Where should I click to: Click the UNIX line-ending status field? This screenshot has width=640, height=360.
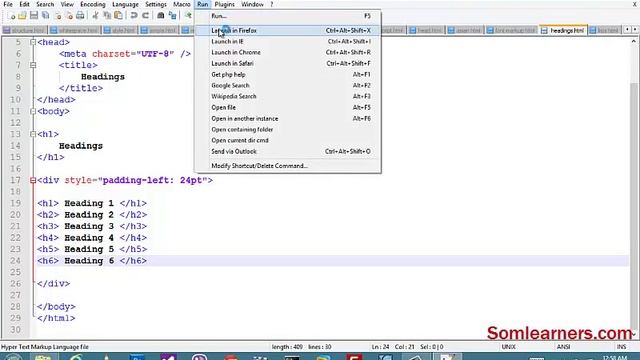point(509,347)
